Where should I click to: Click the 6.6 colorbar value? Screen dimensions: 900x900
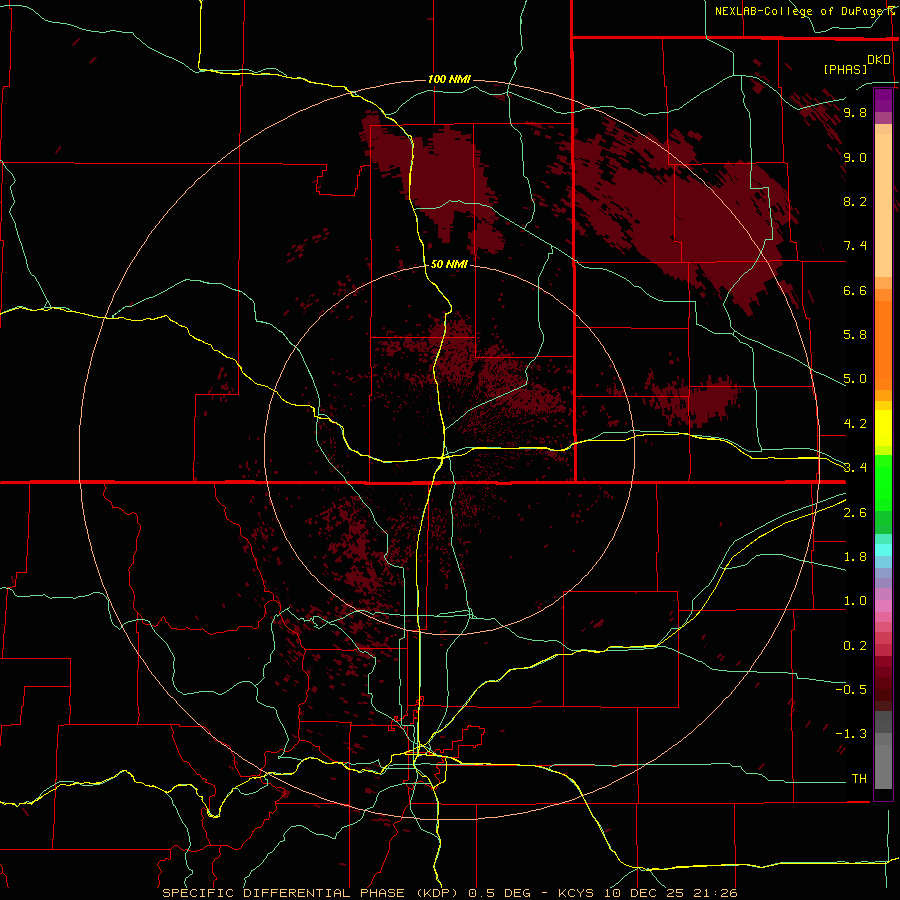coord(855,290)
